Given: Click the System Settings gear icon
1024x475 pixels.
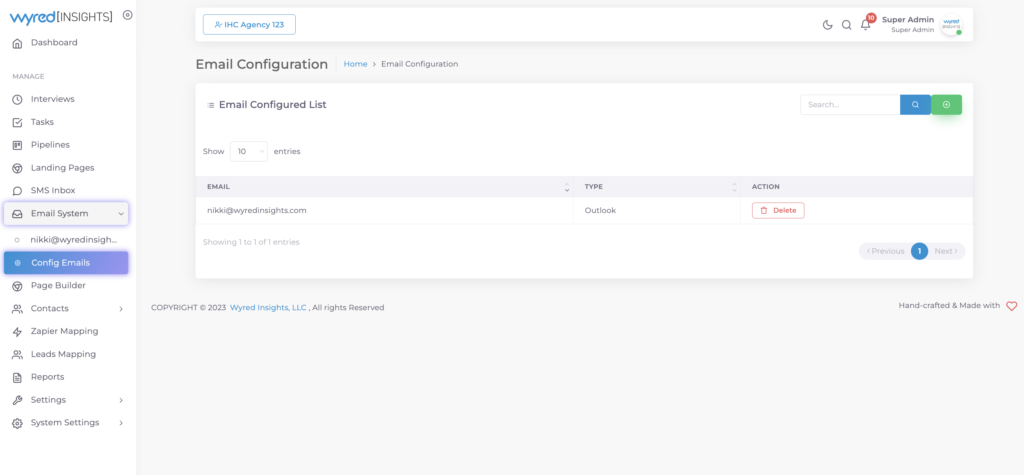Looking at the screenshot, I should tap(18, 423).
